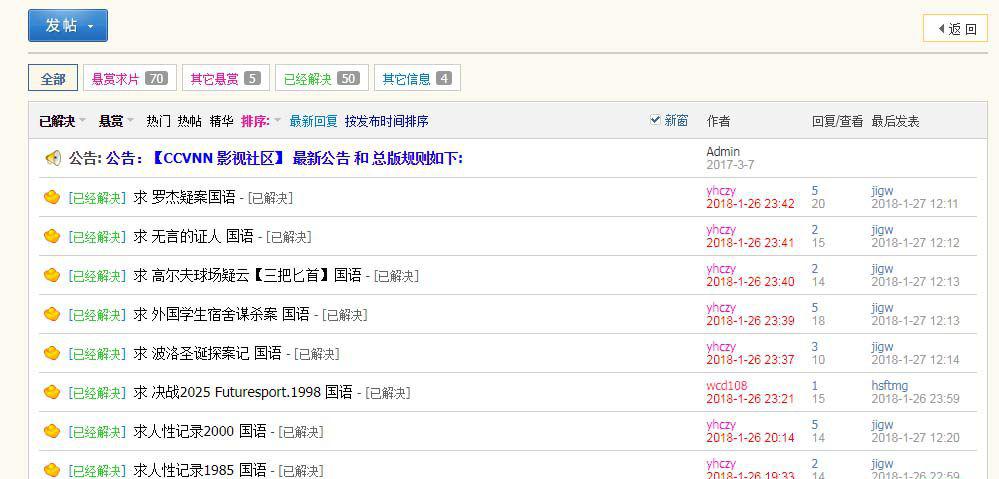
Task: Click the 50 badge on 已经解决
Action: point(349,78)
